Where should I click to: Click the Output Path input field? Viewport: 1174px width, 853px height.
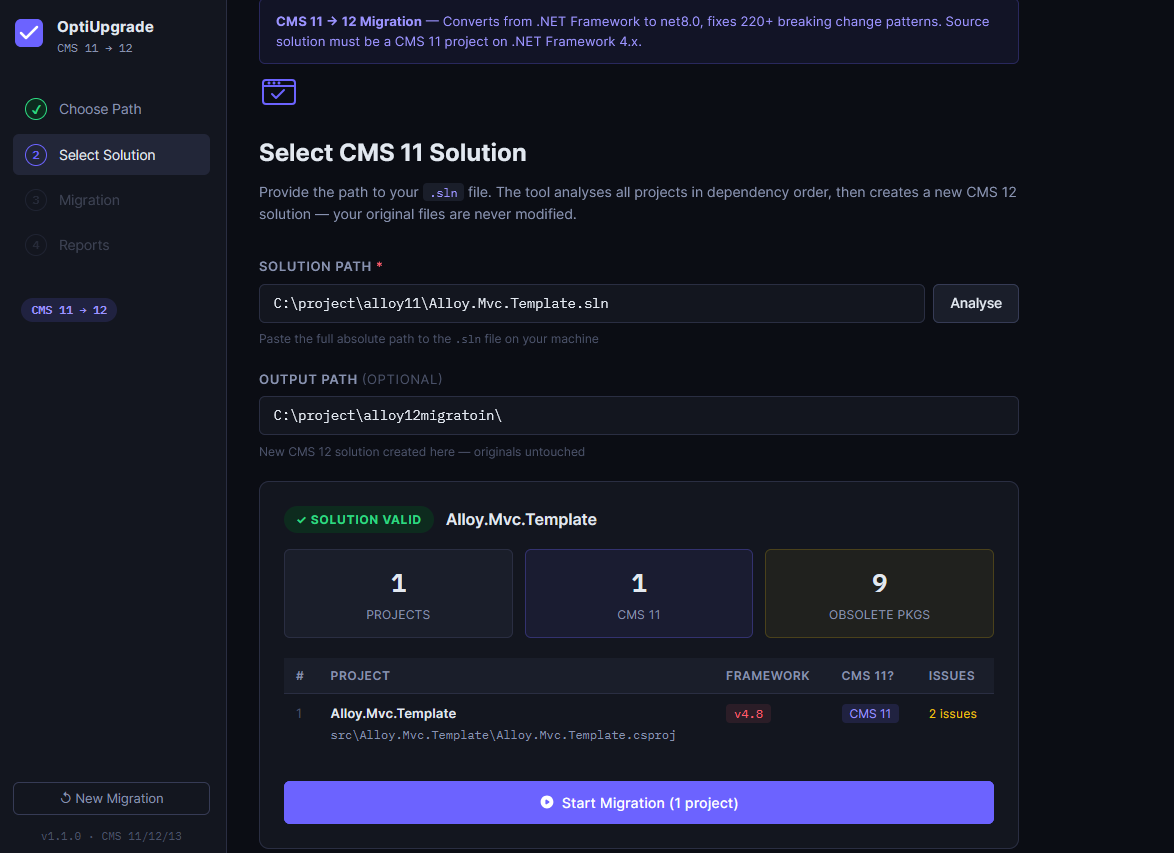coord(638,415)
